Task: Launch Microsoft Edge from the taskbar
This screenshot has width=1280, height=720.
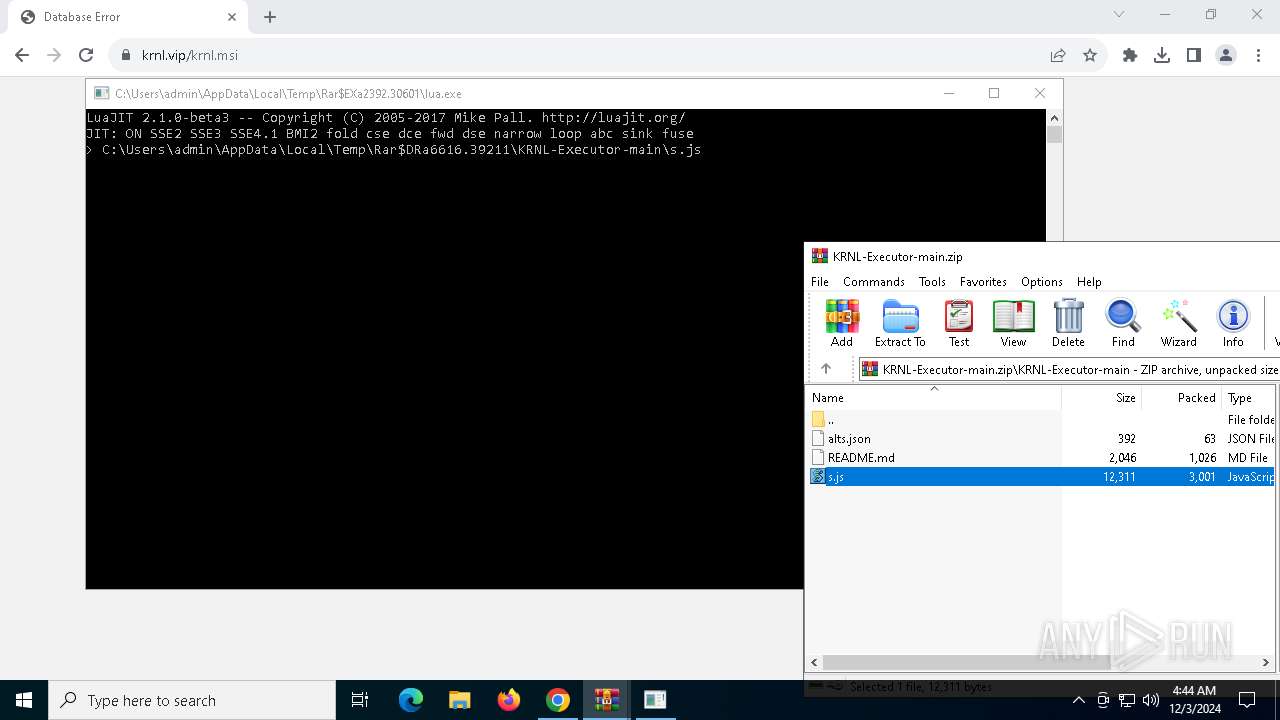Action: pyautogui.click(x=411, y=700)
